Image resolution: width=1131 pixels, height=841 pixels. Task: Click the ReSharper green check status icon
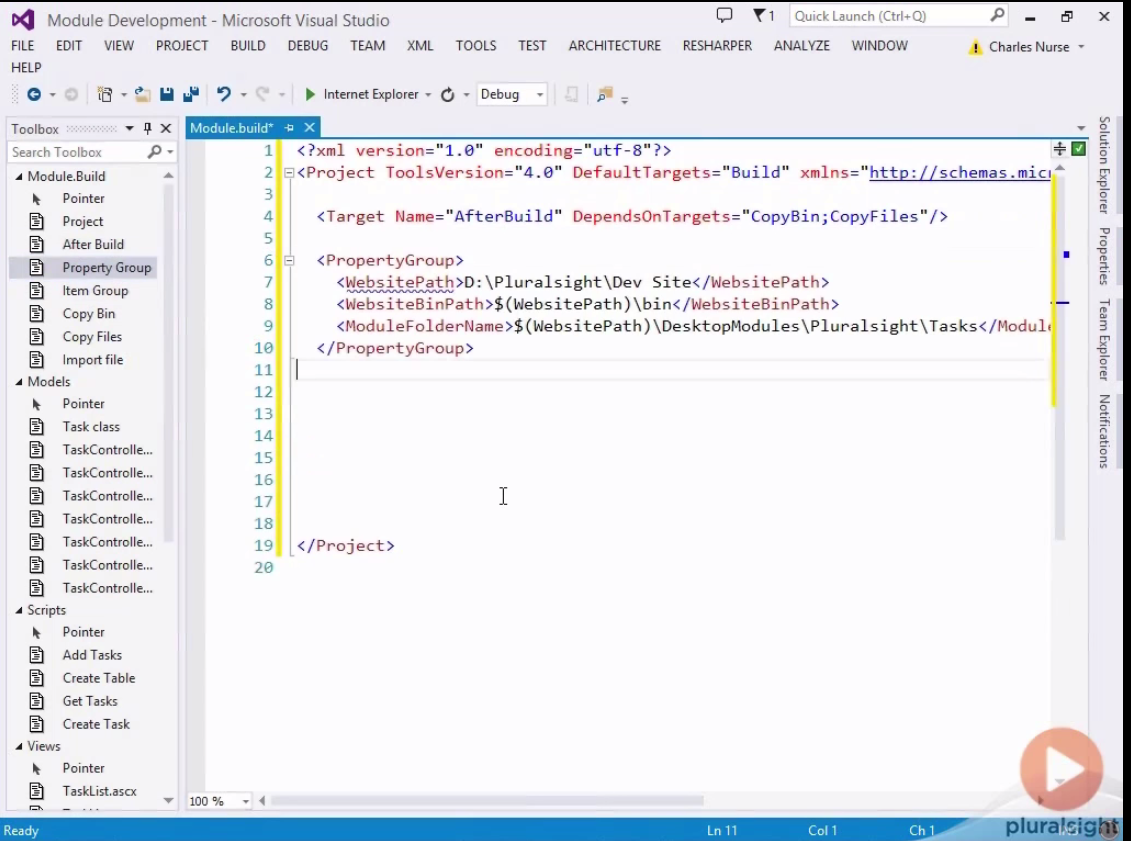tap(1078, 149)
